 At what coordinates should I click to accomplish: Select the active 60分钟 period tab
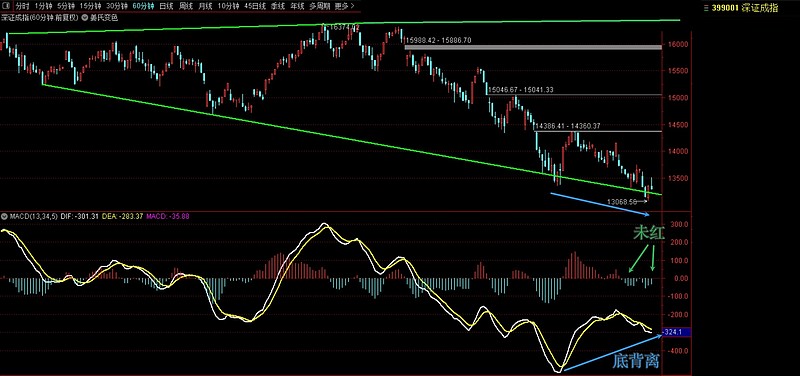(x=143, y=7)
